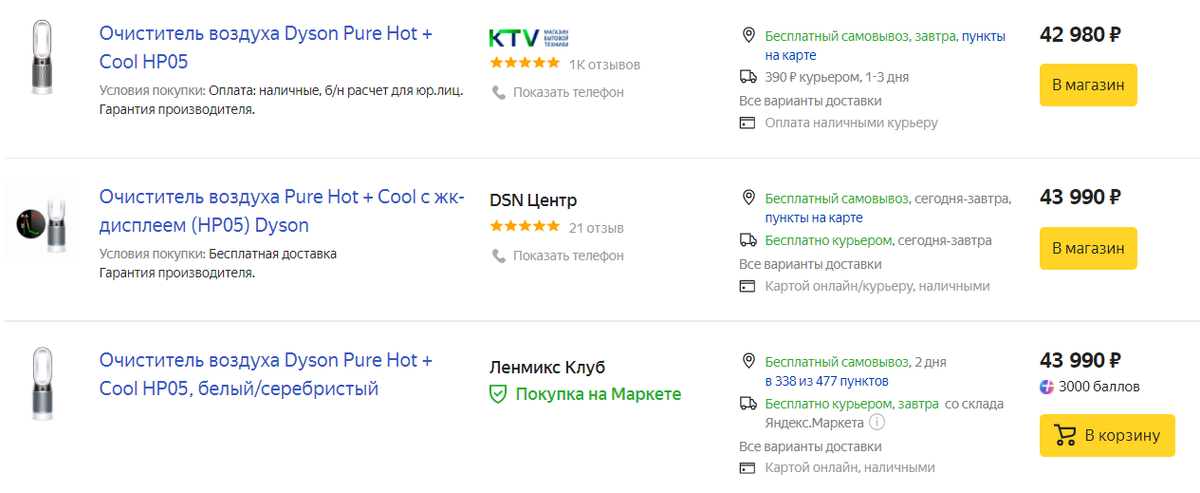Go to KTV store via В магазин button
Screen dimensions: 1200x493
coord(1089,85)
